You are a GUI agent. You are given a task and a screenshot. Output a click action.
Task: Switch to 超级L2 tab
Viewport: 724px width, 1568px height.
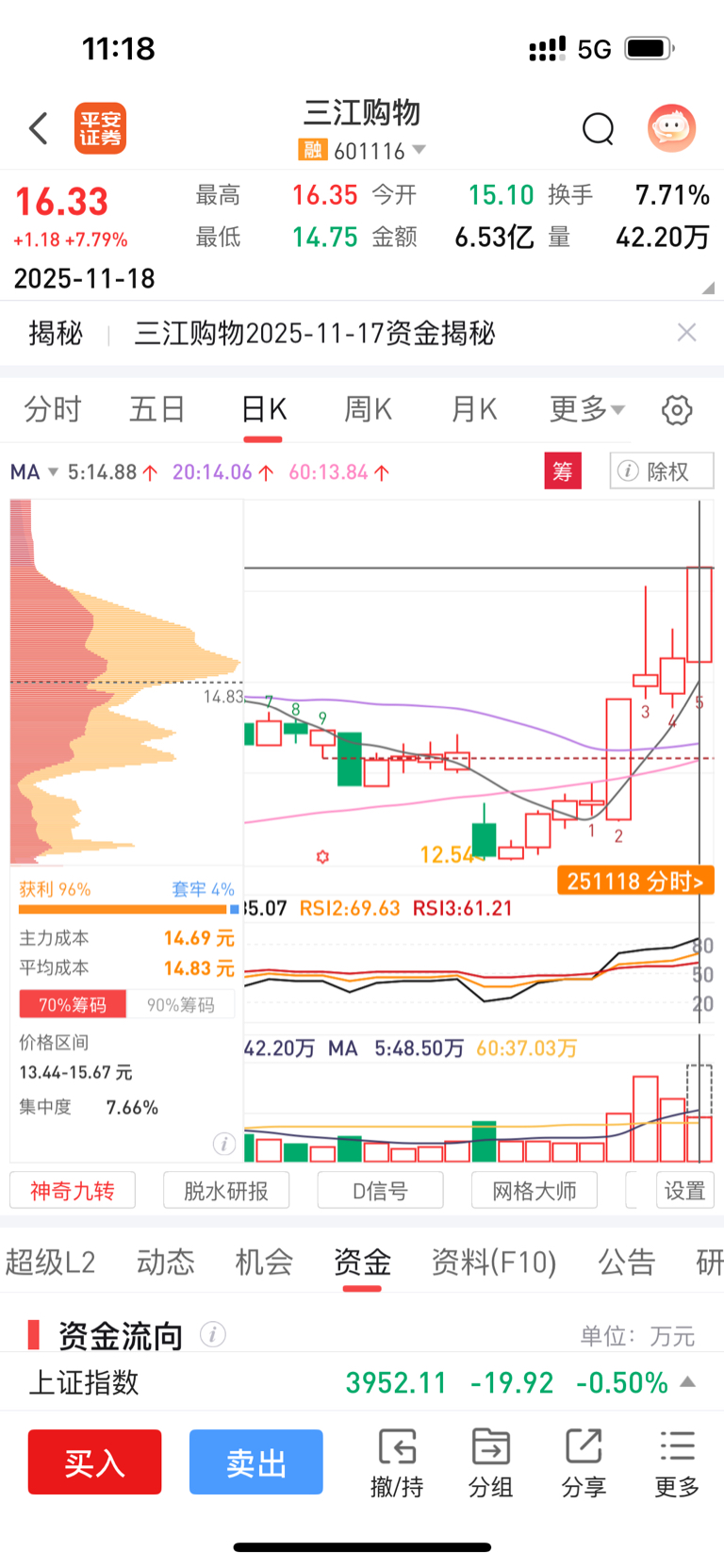[50, 1262]
